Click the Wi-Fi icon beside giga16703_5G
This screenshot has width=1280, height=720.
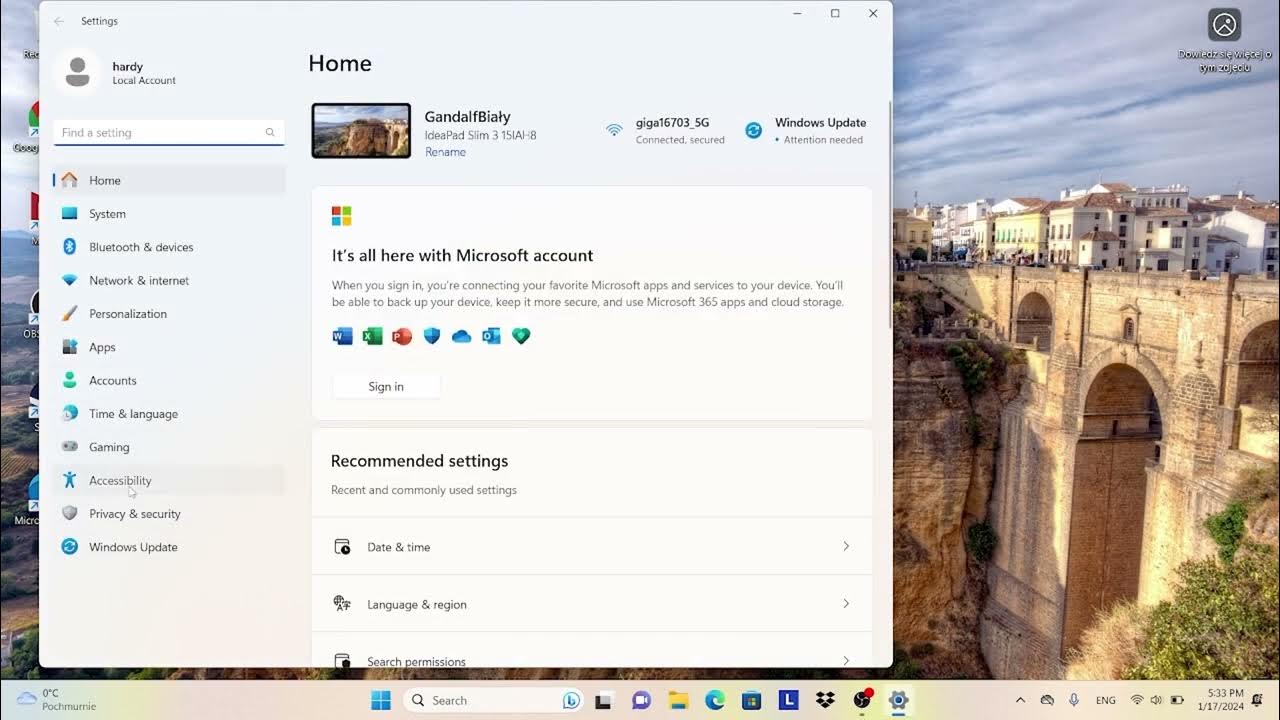pyautogui.click(x=614, y=130)
